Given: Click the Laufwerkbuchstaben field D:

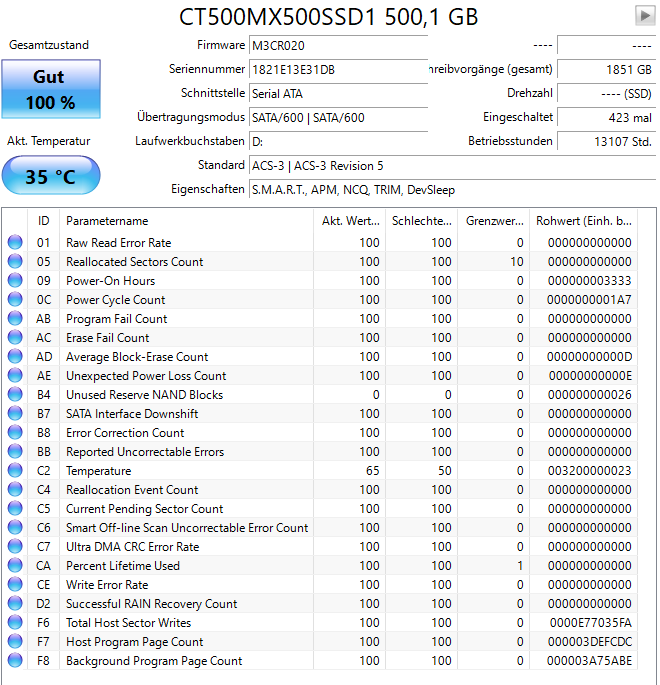Looking at the screenshot, I should pos(338,142).
